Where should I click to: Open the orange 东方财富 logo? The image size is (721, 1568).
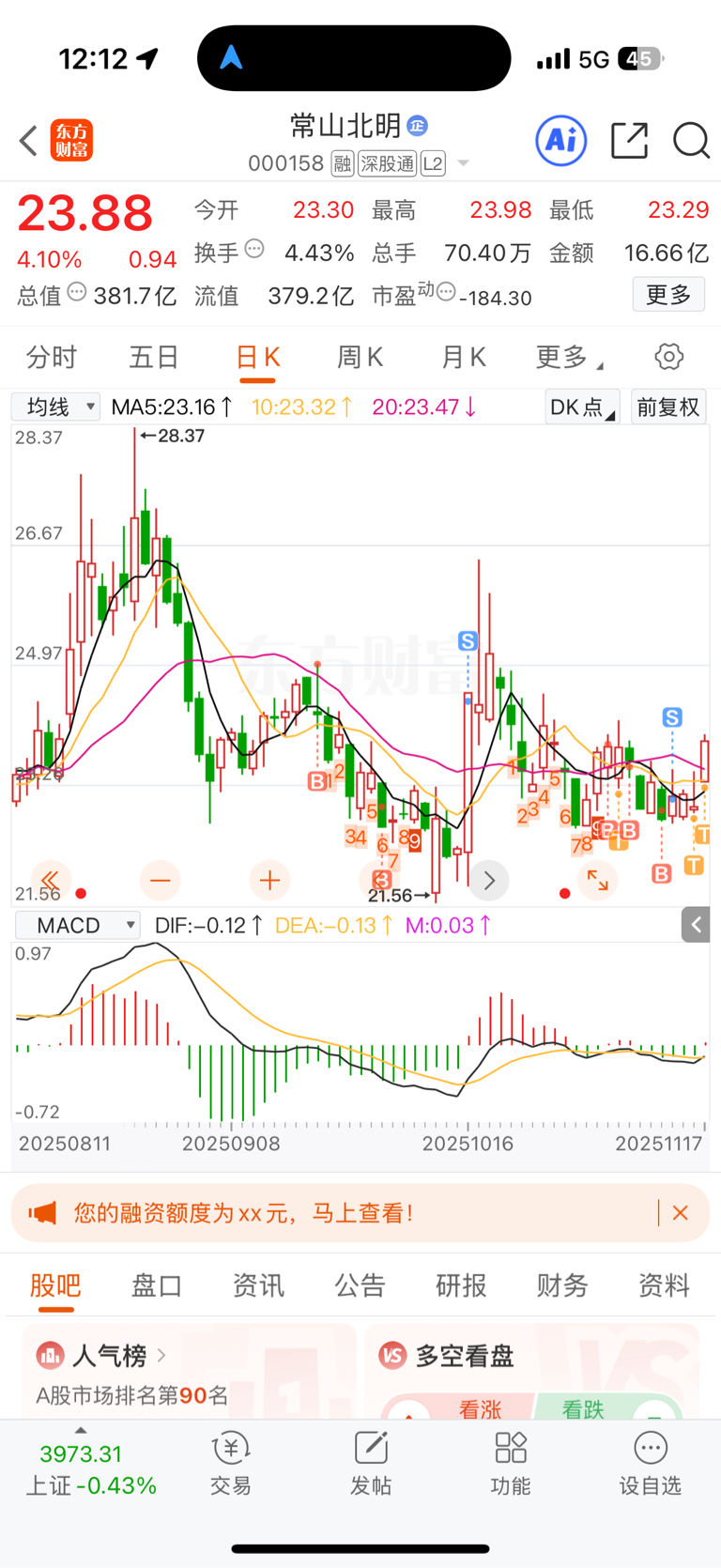coord(71,141)
